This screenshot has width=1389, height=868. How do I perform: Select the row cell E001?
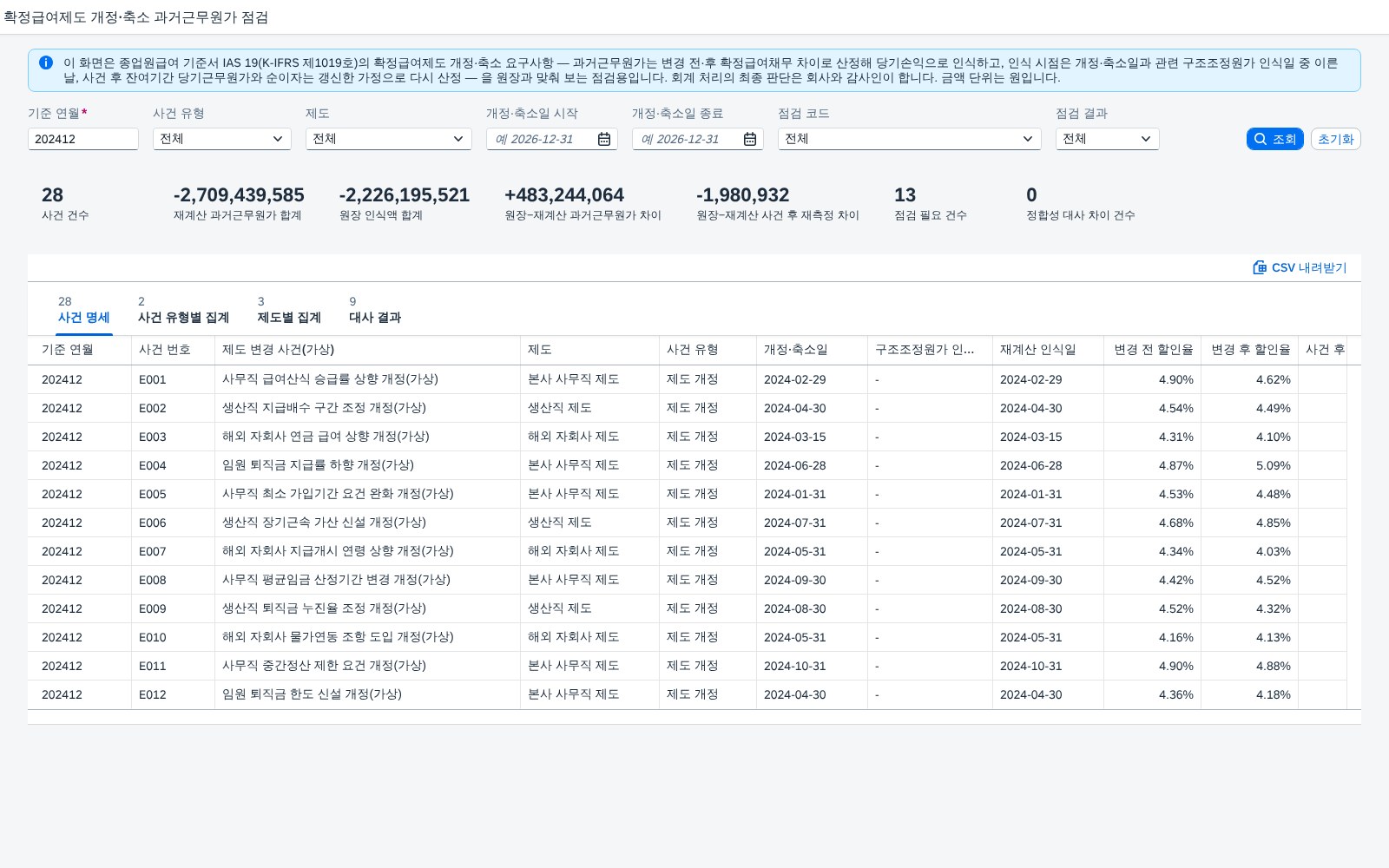tap(173, 379)
